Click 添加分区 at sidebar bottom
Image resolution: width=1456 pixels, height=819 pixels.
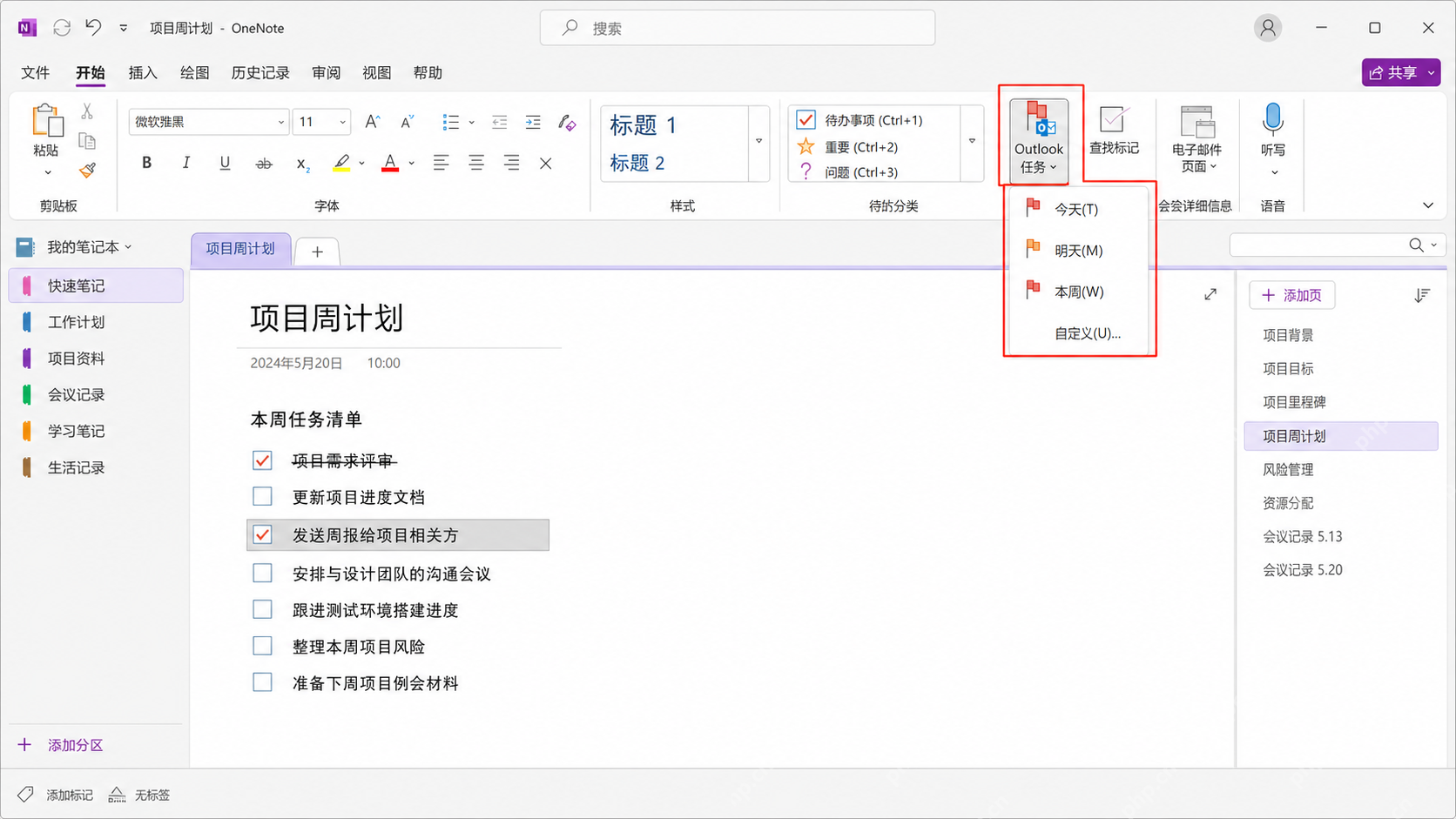coord(61,745)
